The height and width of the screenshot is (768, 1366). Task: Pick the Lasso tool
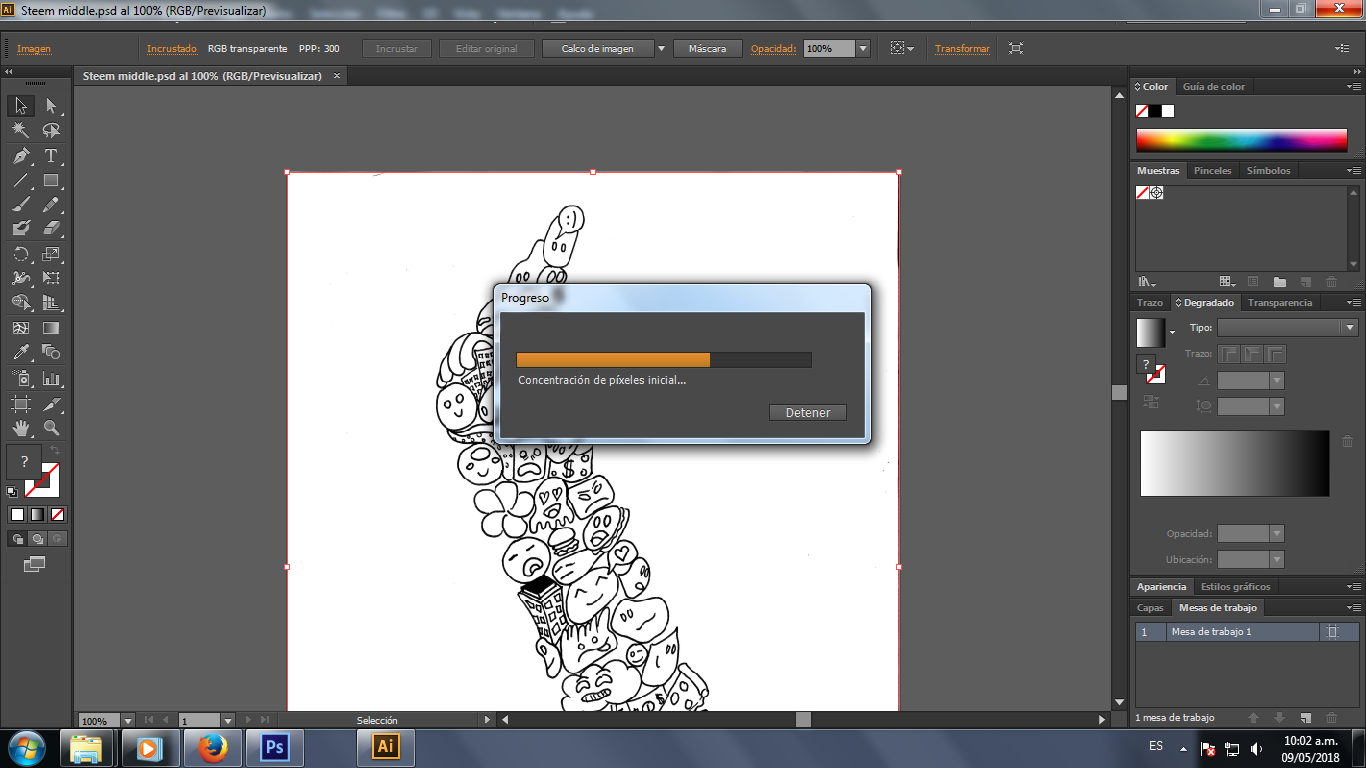(51, 131)
